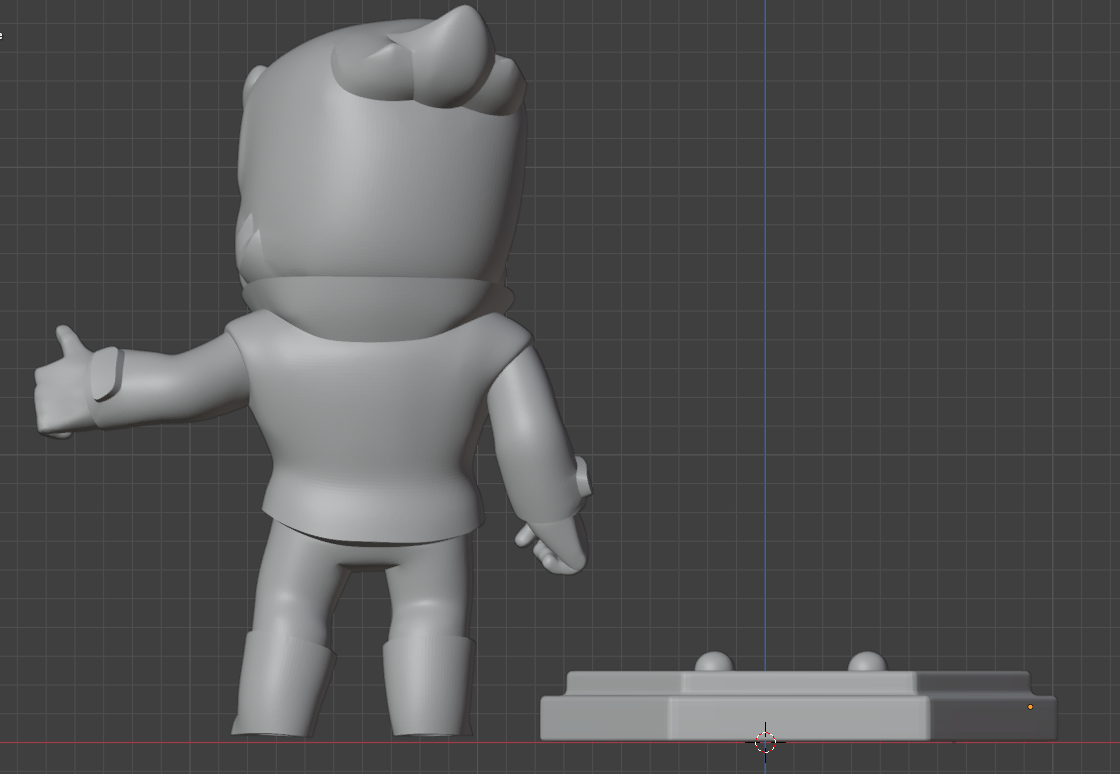This screenshot has height=774, width=1120.
Task: Select the character model by its head
Action: coord(382,179)
